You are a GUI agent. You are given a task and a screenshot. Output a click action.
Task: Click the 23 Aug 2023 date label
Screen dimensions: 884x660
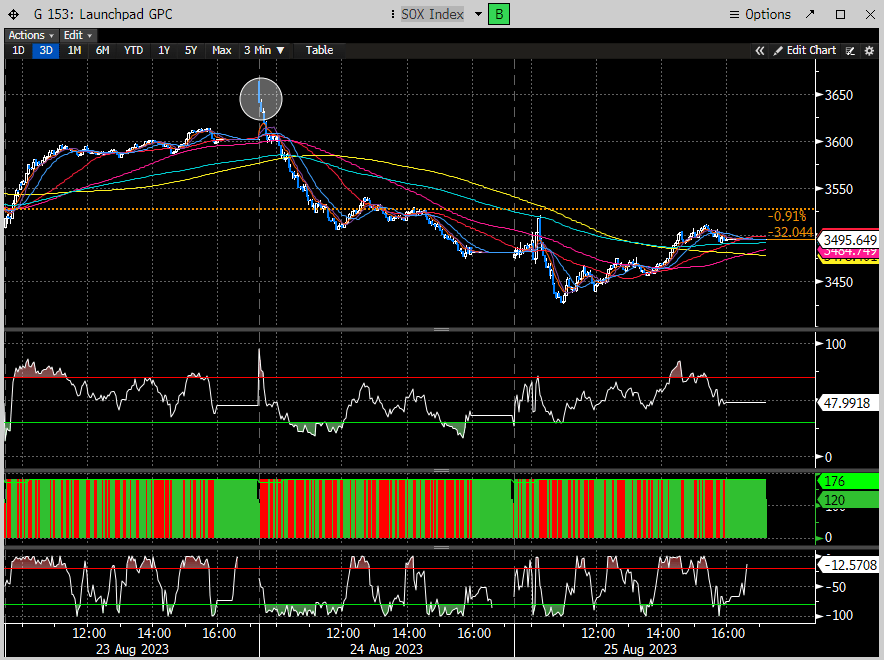(132, 649)
